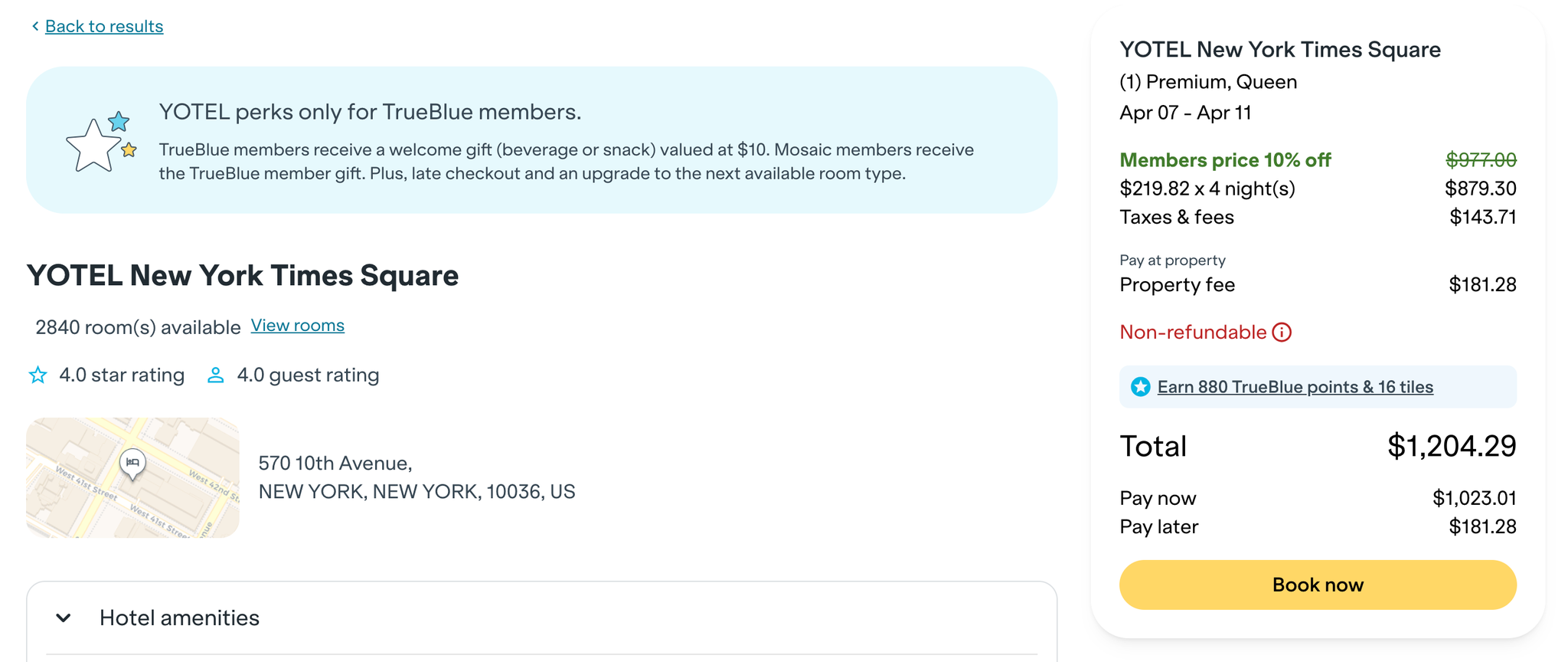Click the YOTEL New York Times Square title

(243, 276)
